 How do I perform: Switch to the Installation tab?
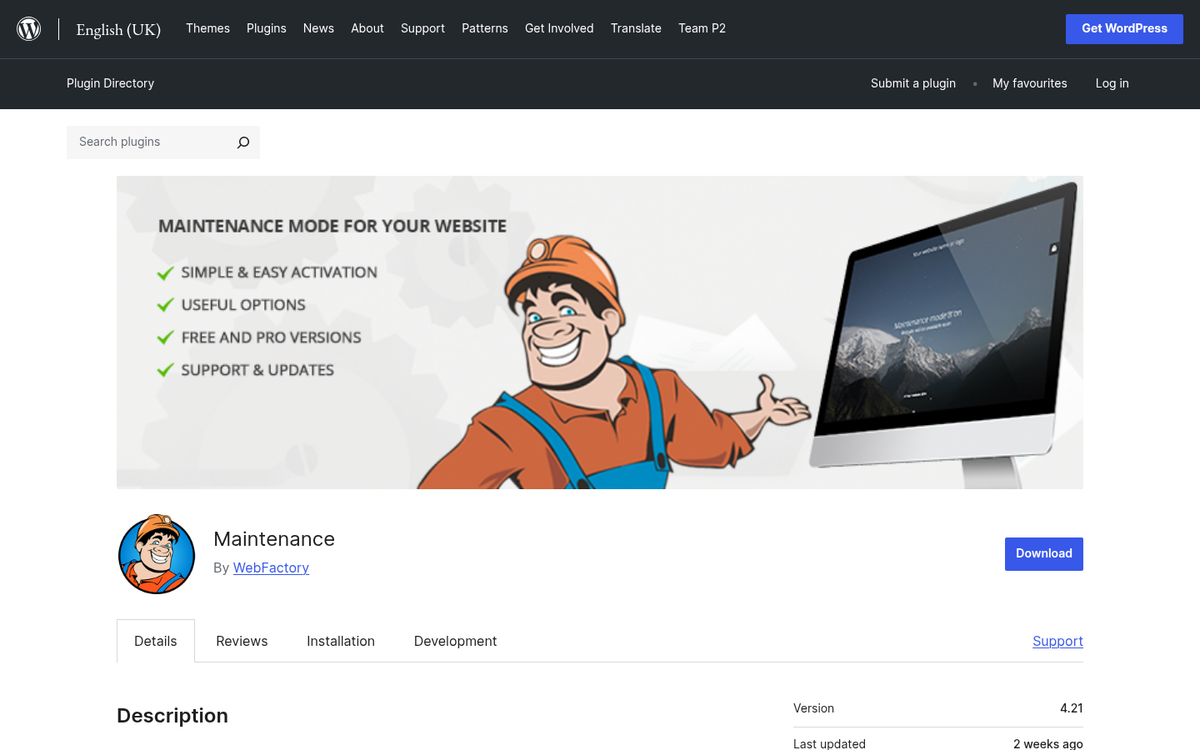(340, 641)
